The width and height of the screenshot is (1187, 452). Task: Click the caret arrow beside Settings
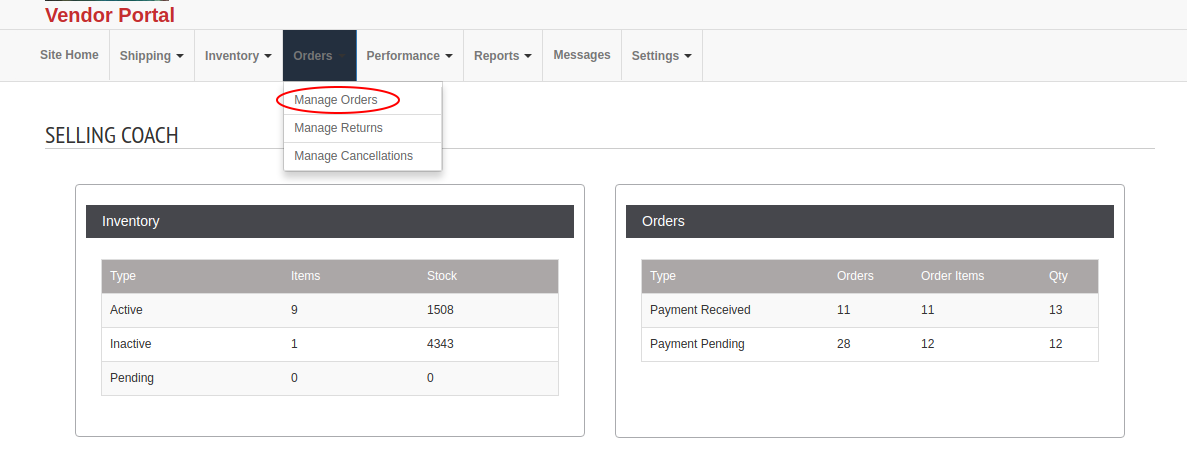687,56
